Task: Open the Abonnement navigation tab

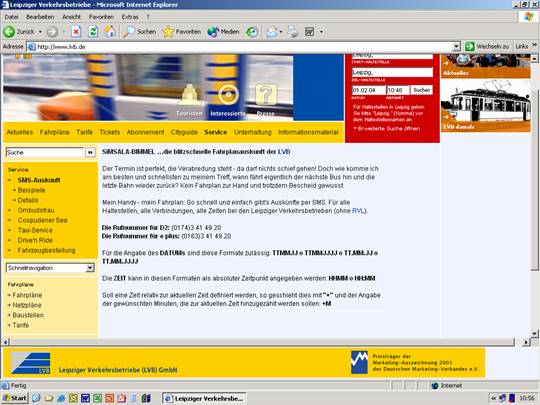Action: [x=145, y=132]
